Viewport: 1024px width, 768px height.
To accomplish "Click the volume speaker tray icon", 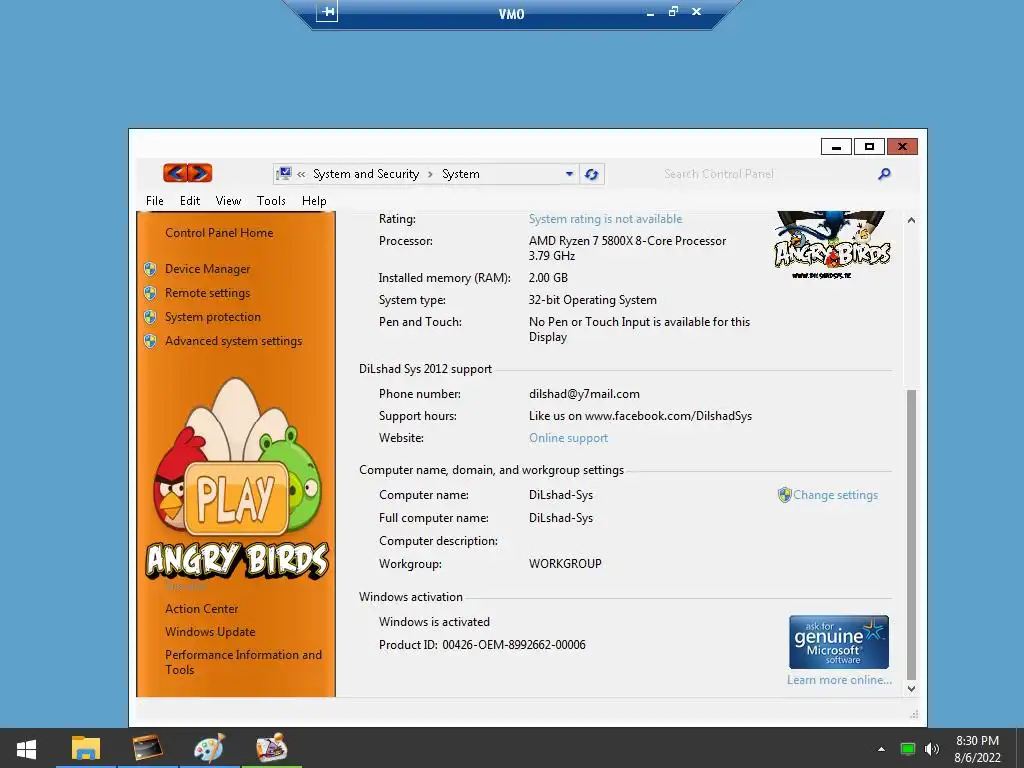I will tap(932, 749).
